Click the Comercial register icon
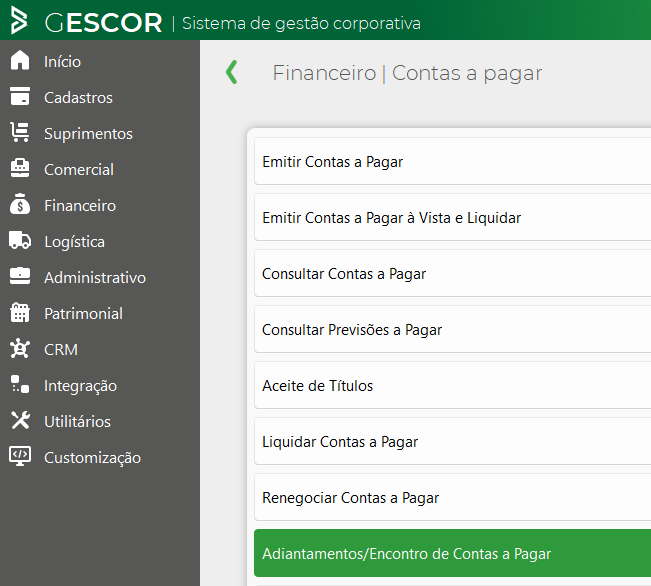The height and width of the screenshot is (586, 651). tap(20, 169)
